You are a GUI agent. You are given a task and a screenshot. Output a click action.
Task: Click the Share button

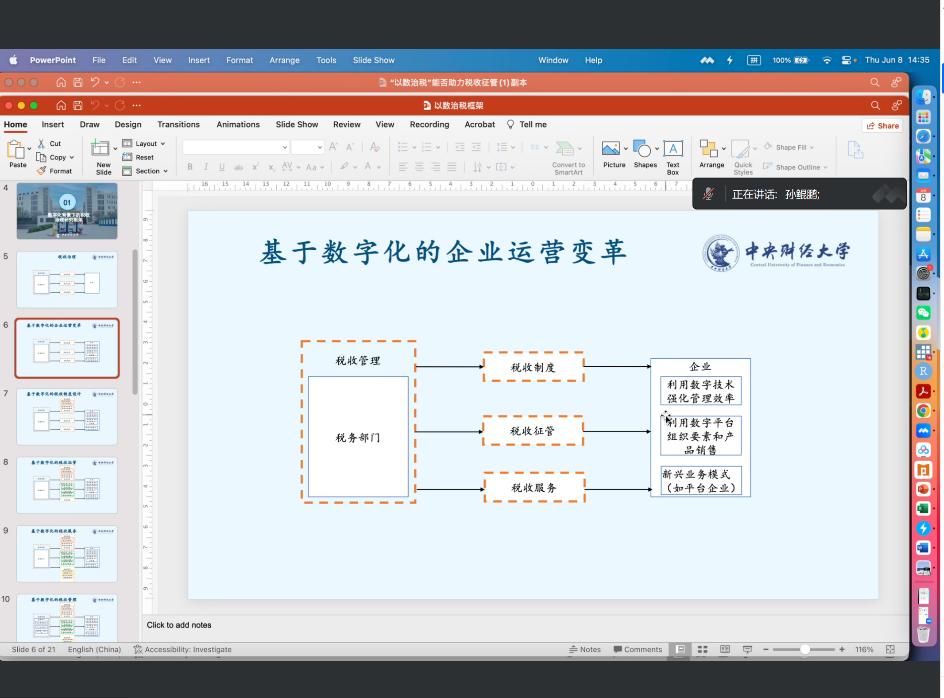point(883,126)
